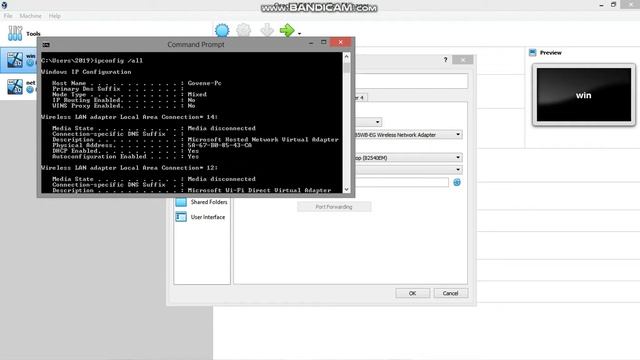Click the Command Prompt scrollbar down arrow
Viewport: 640px width, 360px height.
(x=347, y=189)
